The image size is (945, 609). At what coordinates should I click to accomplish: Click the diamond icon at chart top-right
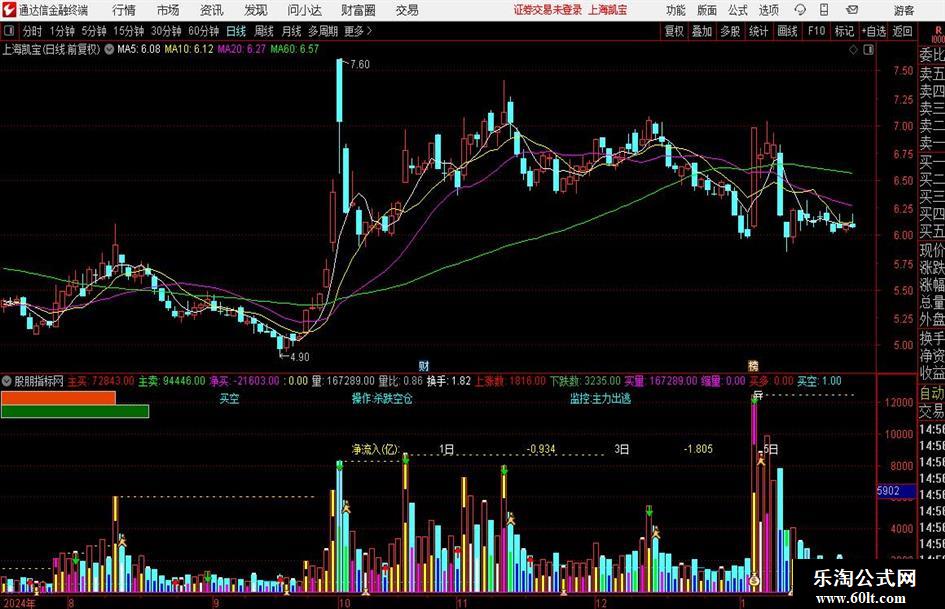(x=853, y=49)
